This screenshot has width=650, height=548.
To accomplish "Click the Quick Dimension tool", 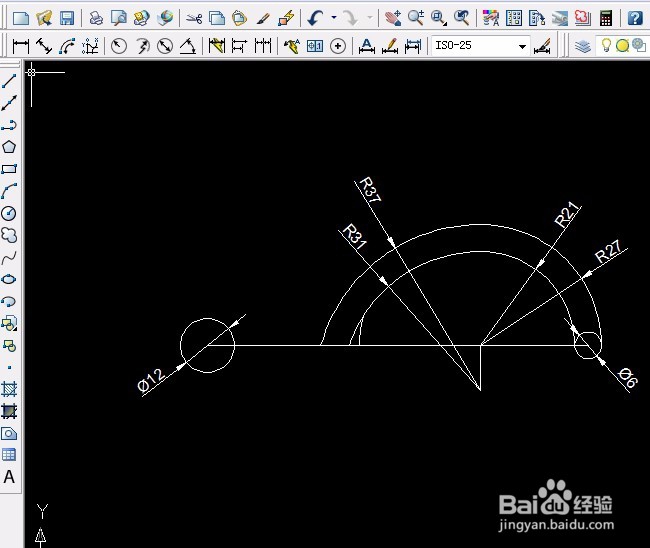I will pyautogui.click(x=217, y=46).
